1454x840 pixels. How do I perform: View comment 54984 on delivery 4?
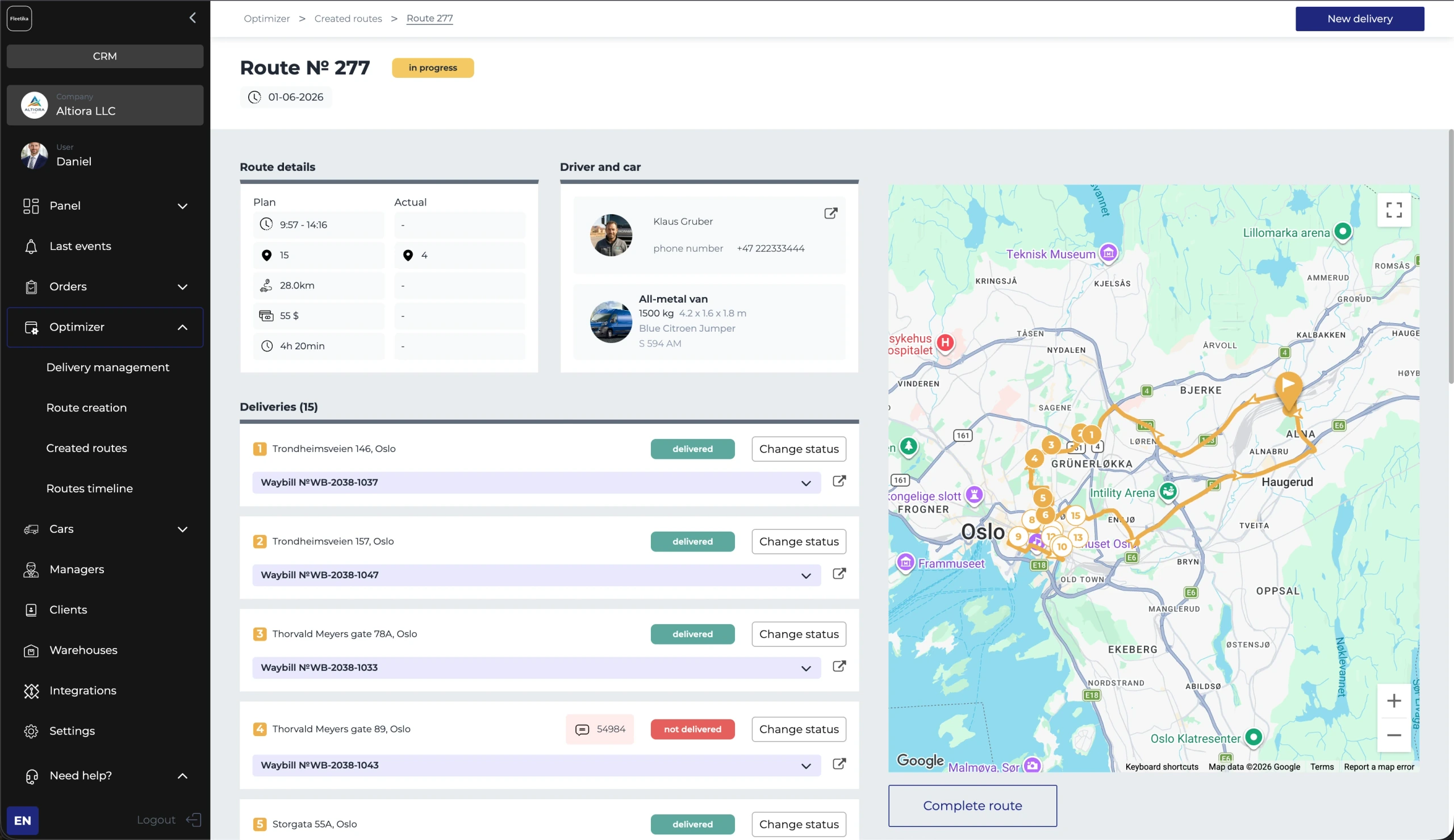600,729
